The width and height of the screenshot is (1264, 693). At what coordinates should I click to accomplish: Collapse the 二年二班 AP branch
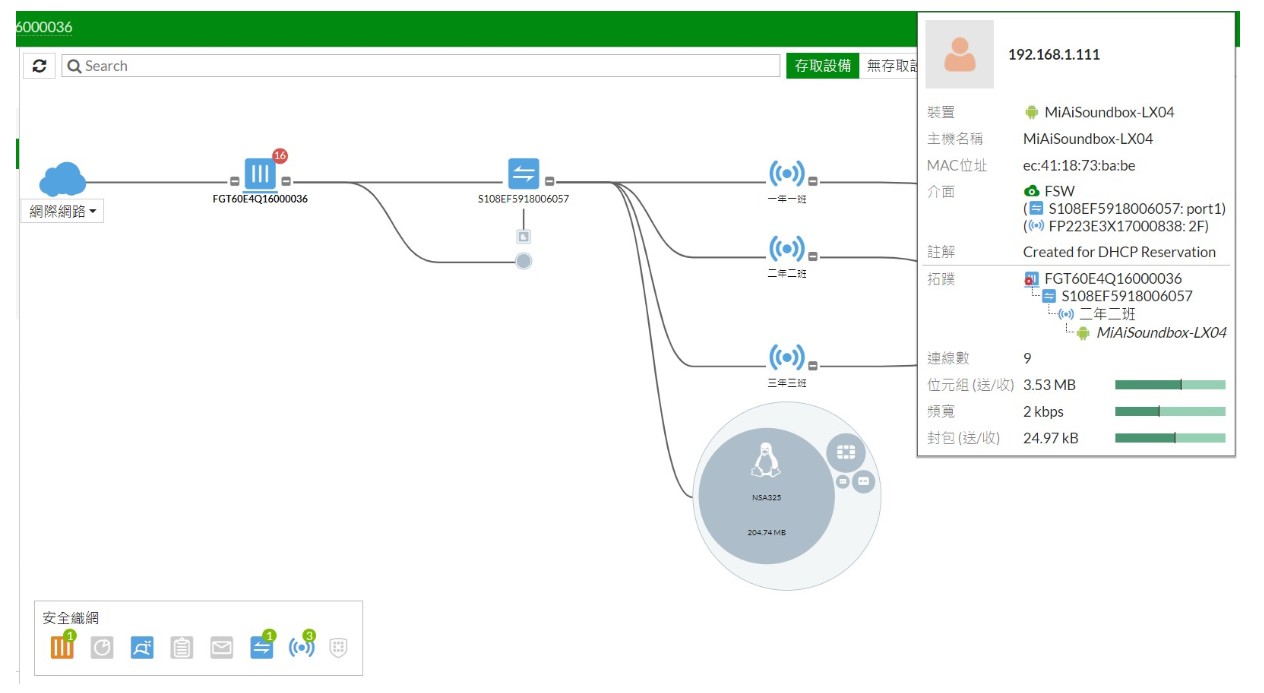[x=813, y=257]
